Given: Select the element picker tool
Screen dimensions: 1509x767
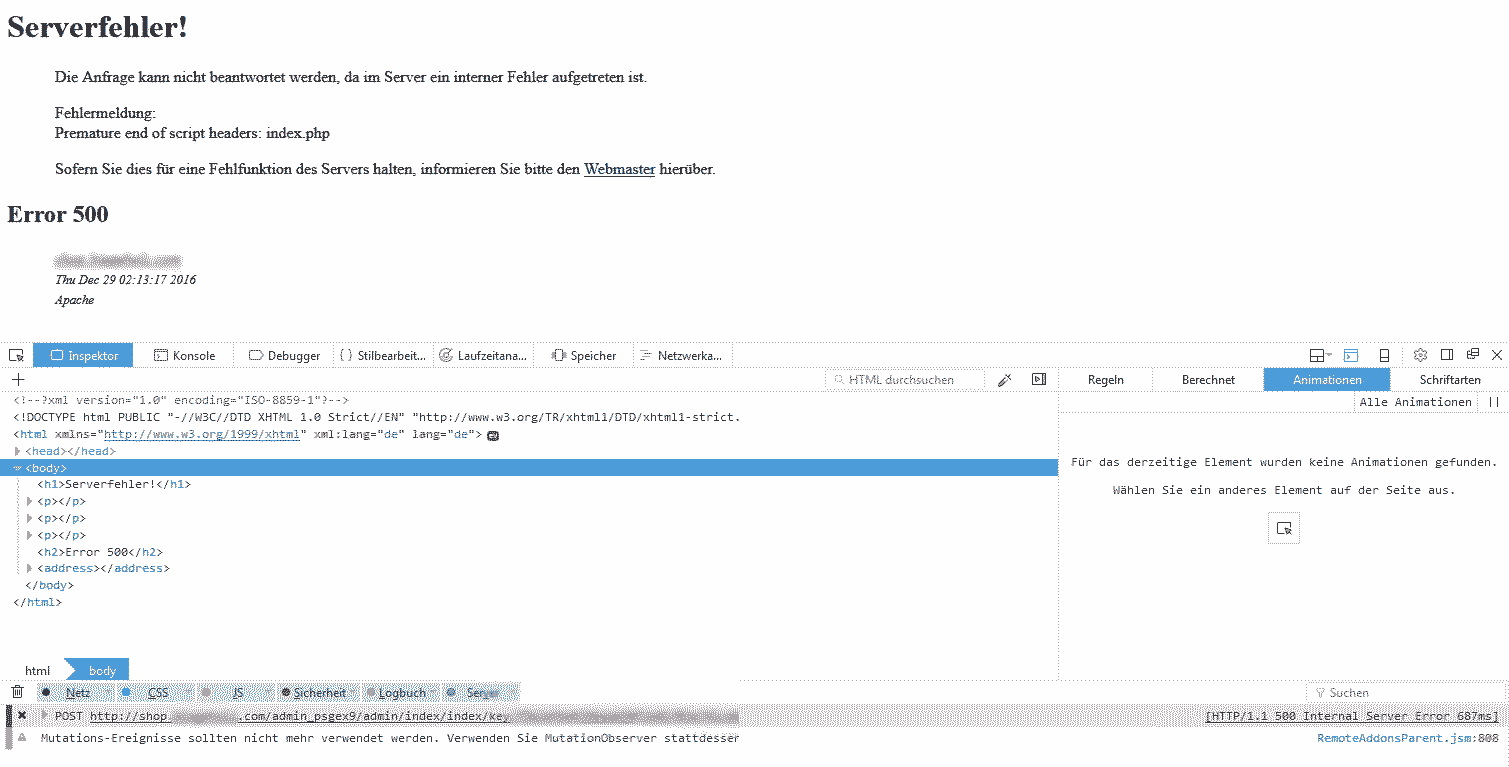Looking at the screenshot, I should pyautogui.click(x=15, y=355).
